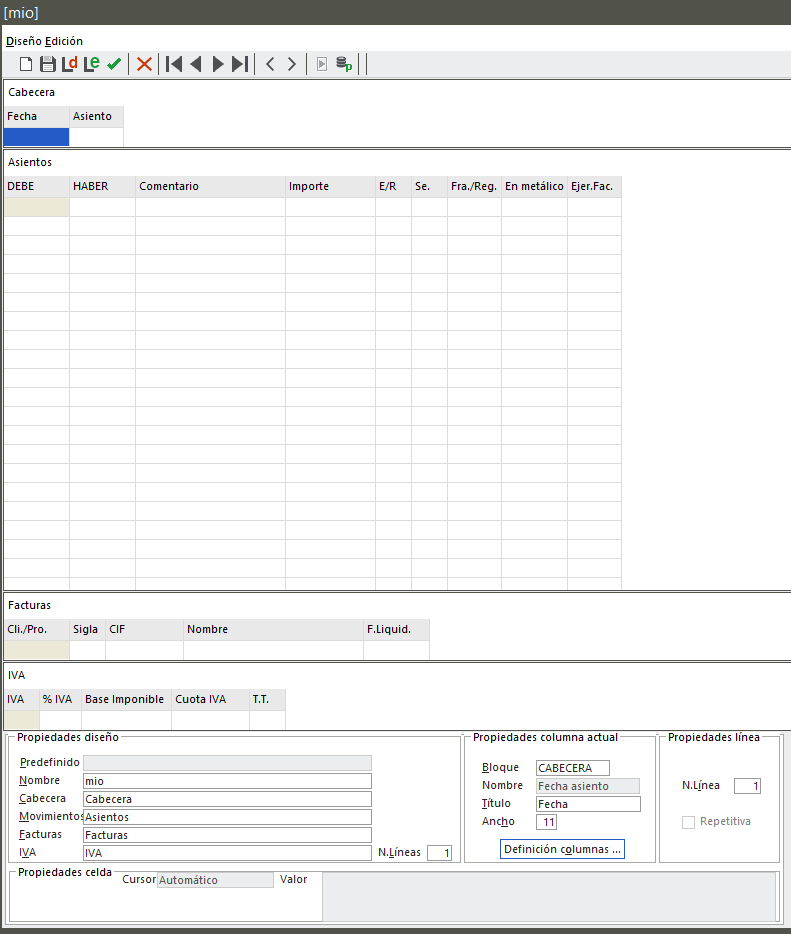Select the Importe column header
Screen dimensions: 791x934
tap(331, 186)
